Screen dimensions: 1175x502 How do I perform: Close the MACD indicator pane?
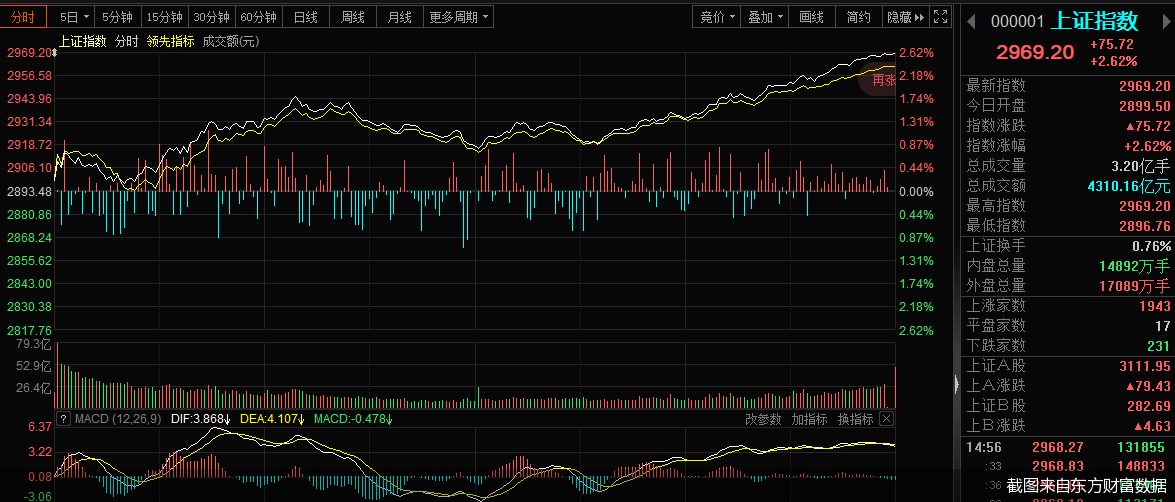coord(886,419)
